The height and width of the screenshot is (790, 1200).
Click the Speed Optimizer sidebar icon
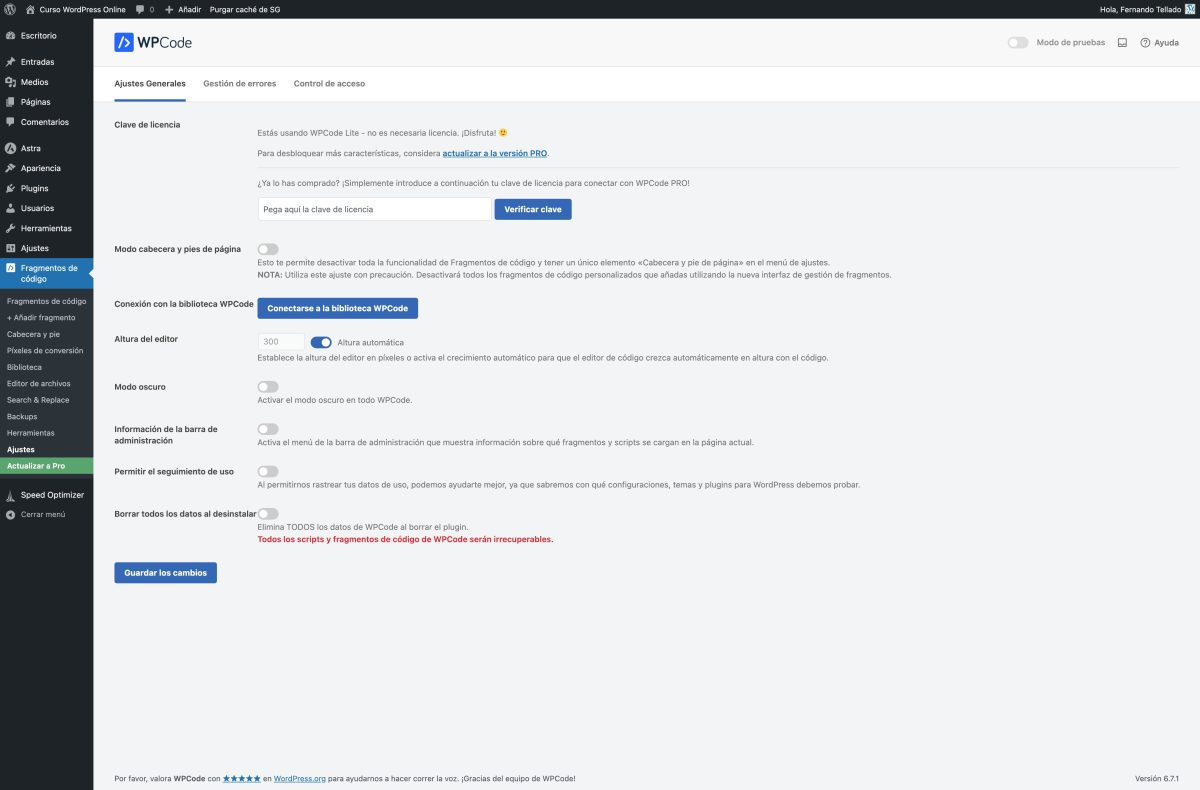tap(10, 494)
